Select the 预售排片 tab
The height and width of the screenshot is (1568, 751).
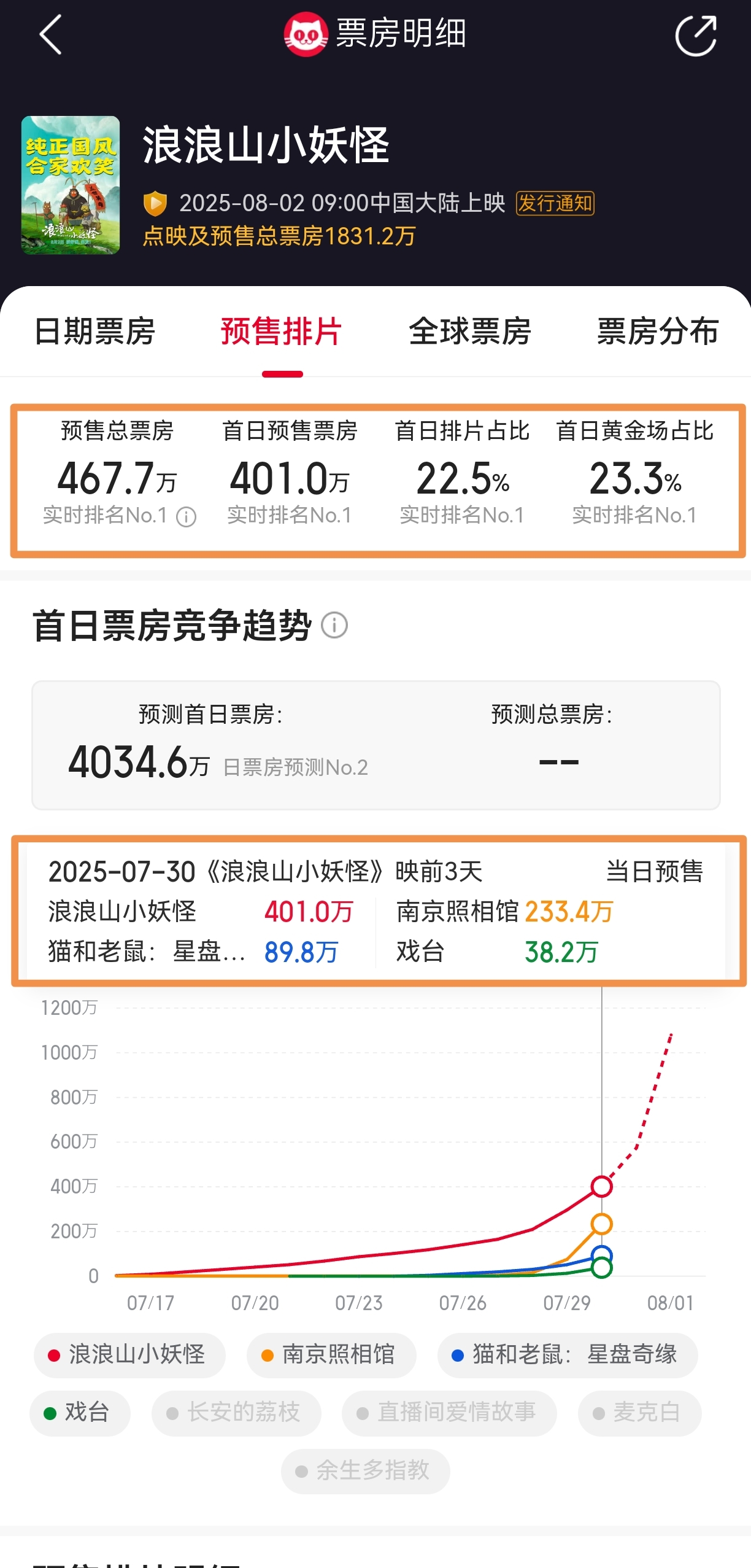tap(282, 332)
